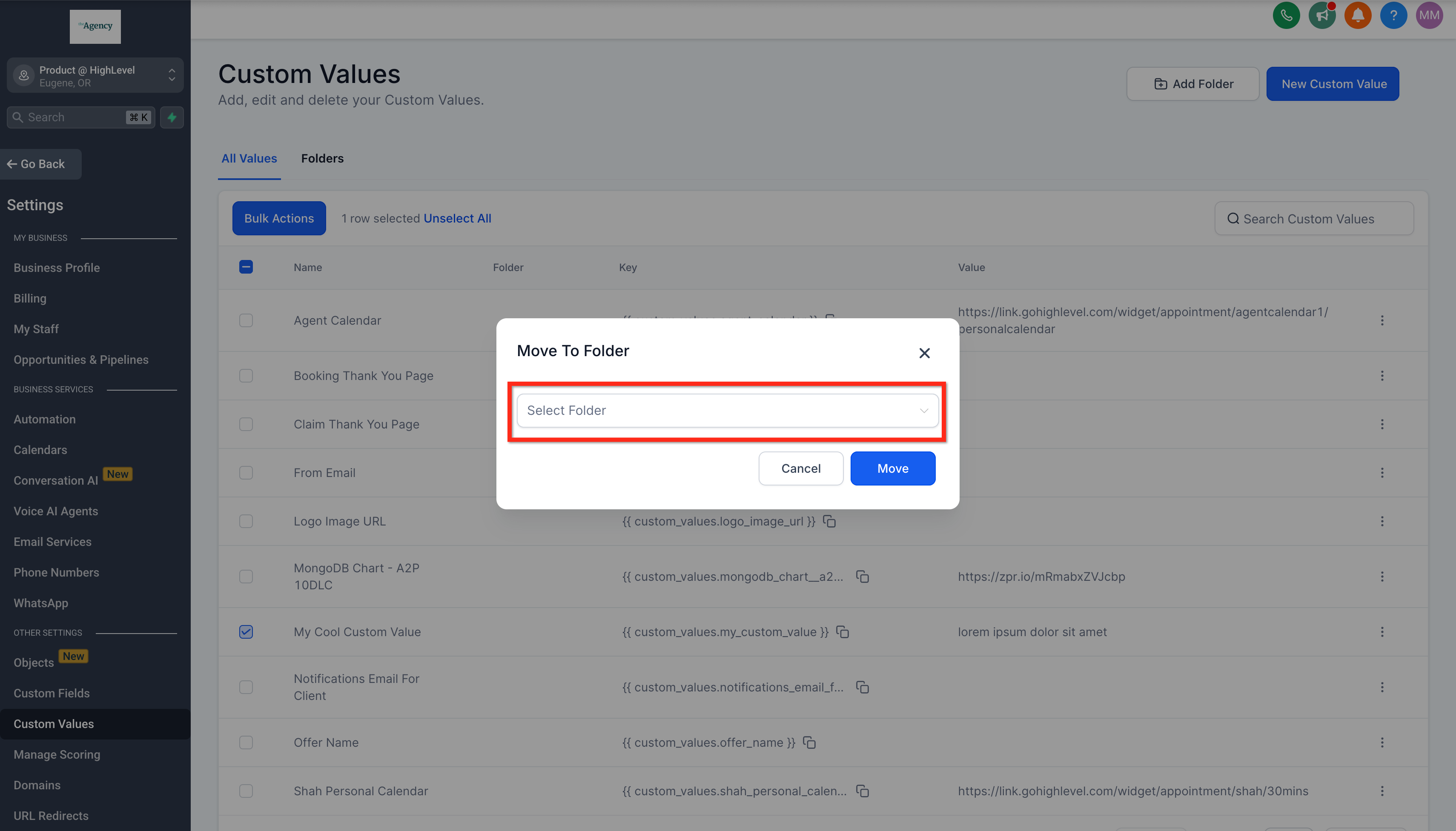Open the megaphone announcements icon
Screen dimensions: 1456x831
[1322, 15]
